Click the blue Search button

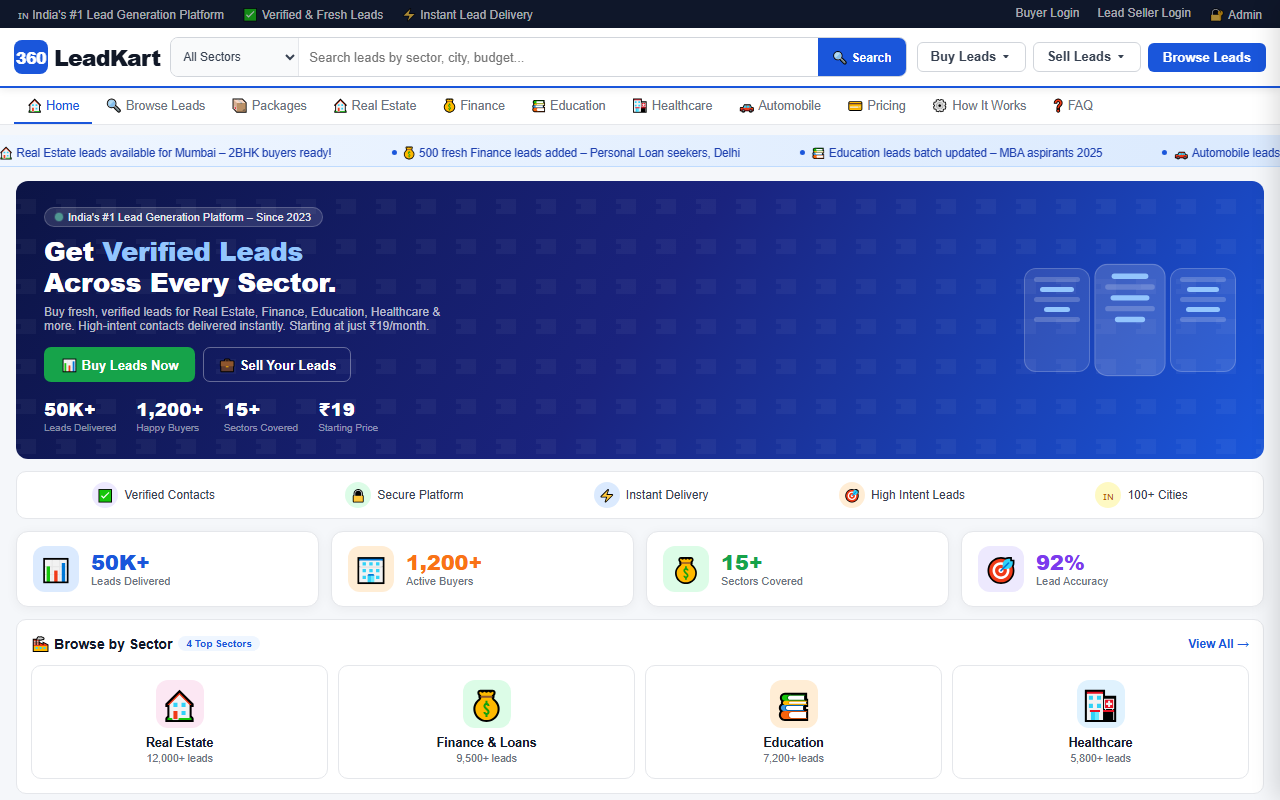tap(862, 57)
